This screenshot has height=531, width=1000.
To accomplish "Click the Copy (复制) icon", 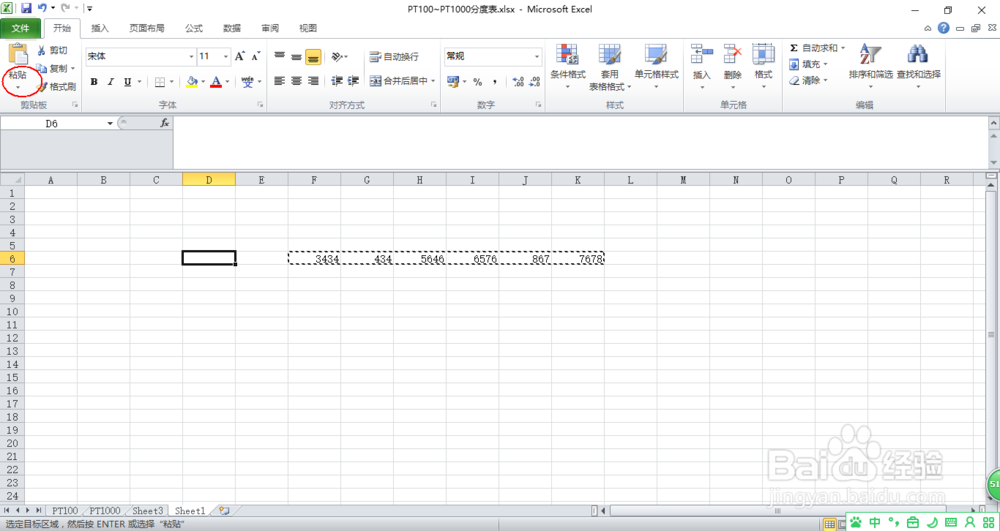I will 42,68.
